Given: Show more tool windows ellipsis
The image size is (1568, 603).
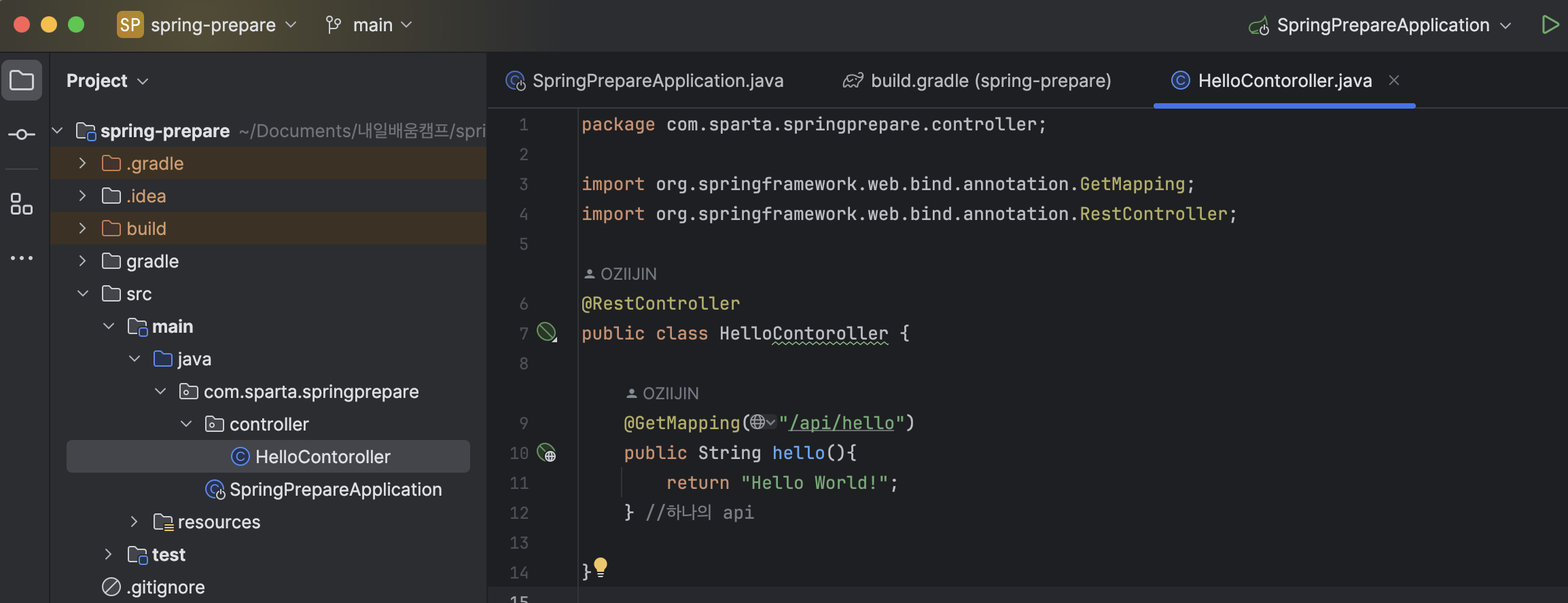Looking at the screenshot, I should [22, 258].
